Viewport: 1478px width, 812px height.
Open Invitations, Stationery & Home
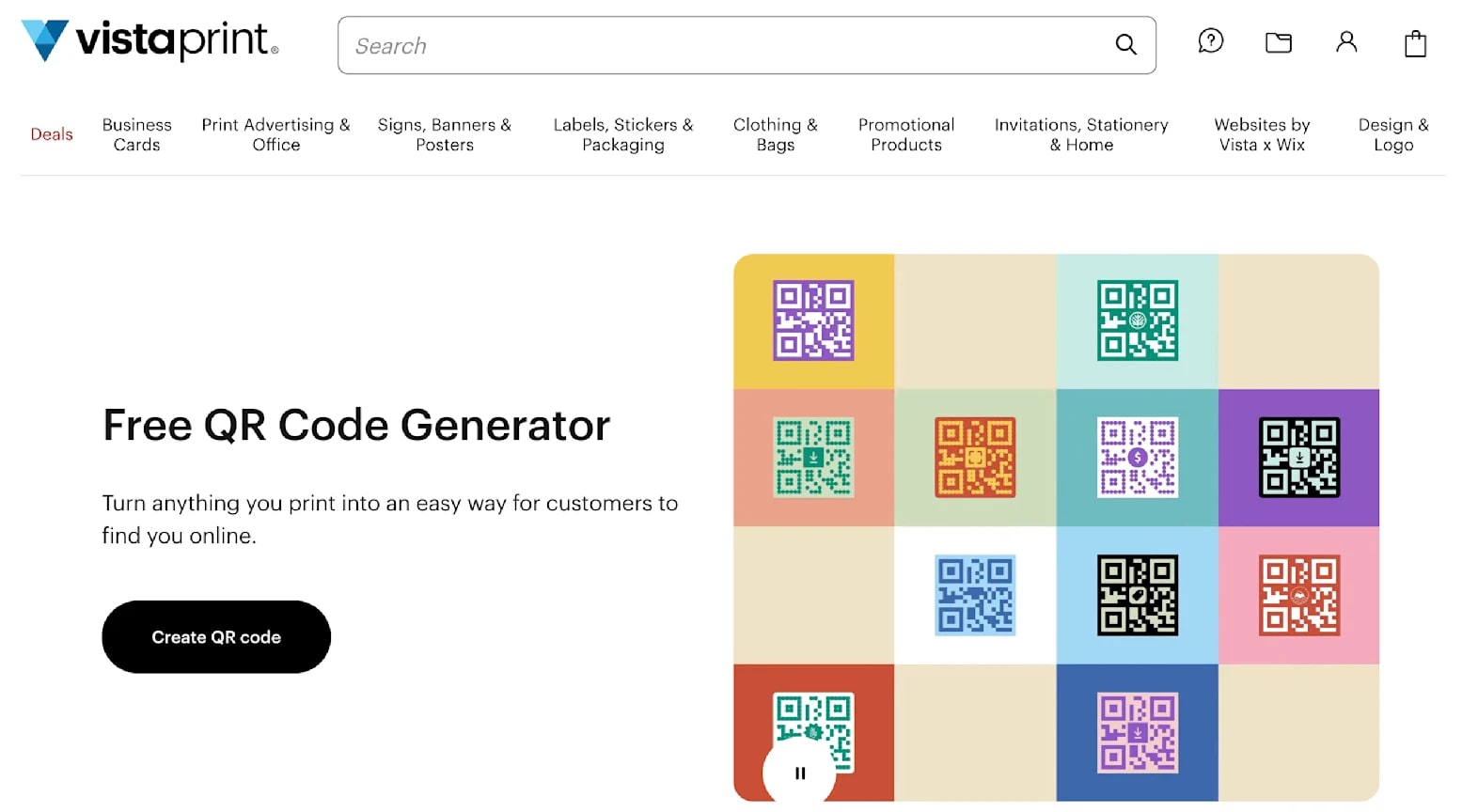pyautogui.click(x=1081, y=133)
